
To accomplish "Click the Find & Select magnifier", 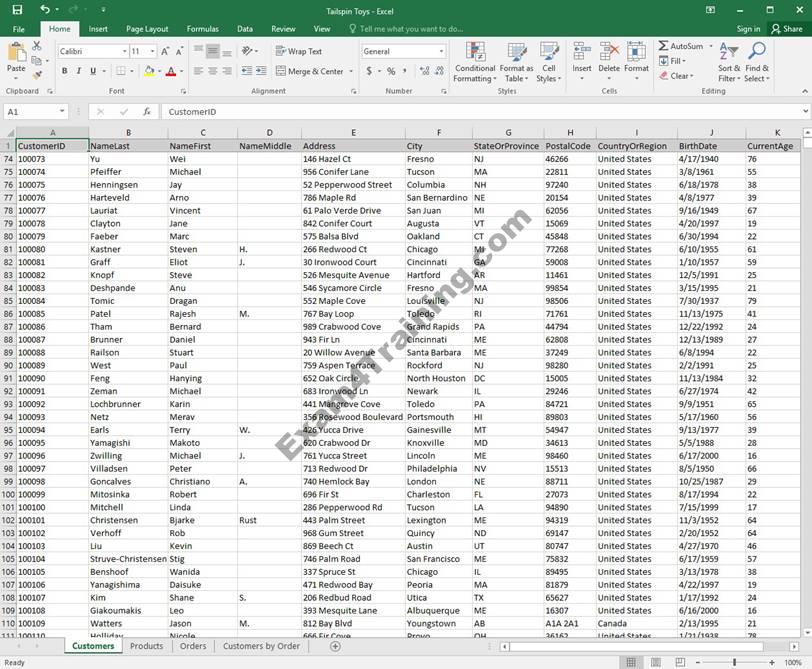I will (757, 62).
